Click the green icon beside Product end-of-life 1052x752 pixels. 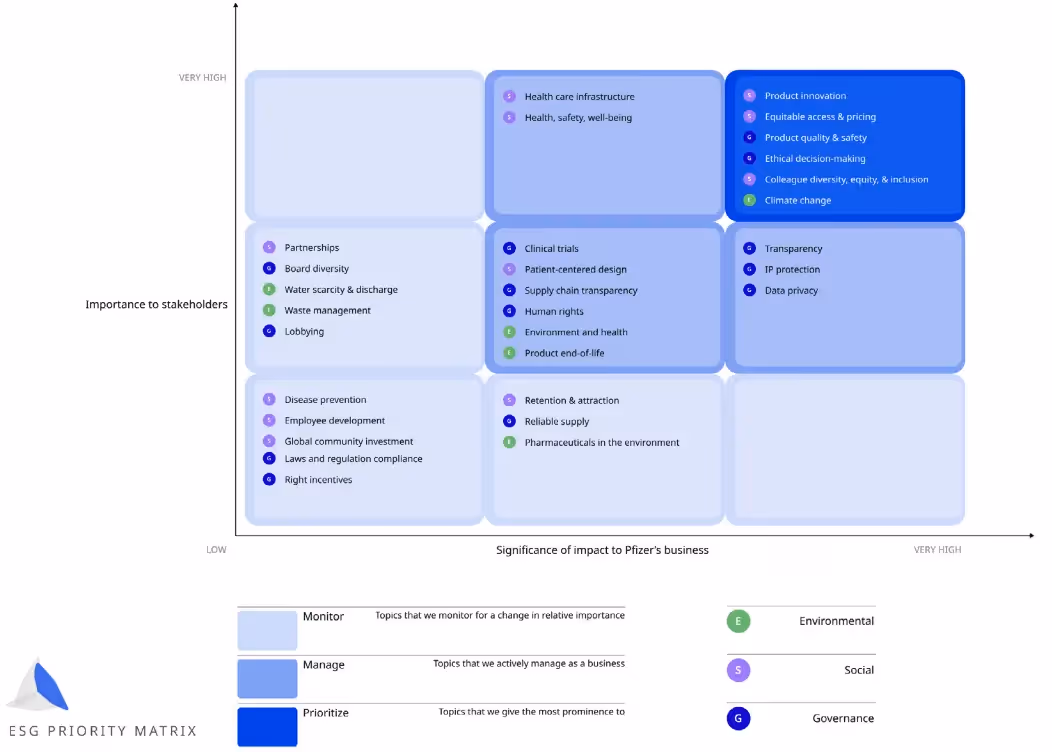509,353
